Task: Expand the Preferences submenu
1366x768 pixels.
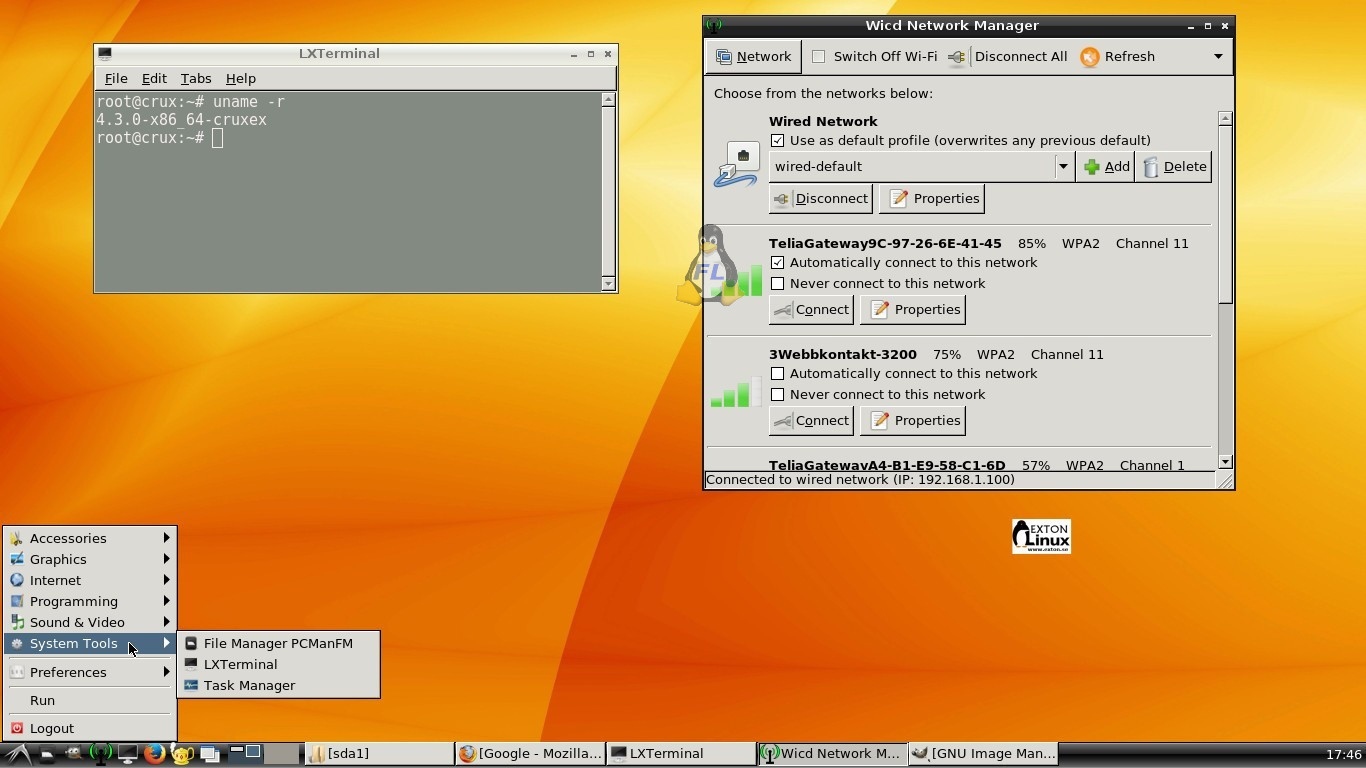Action: click(x=90, y=672)
